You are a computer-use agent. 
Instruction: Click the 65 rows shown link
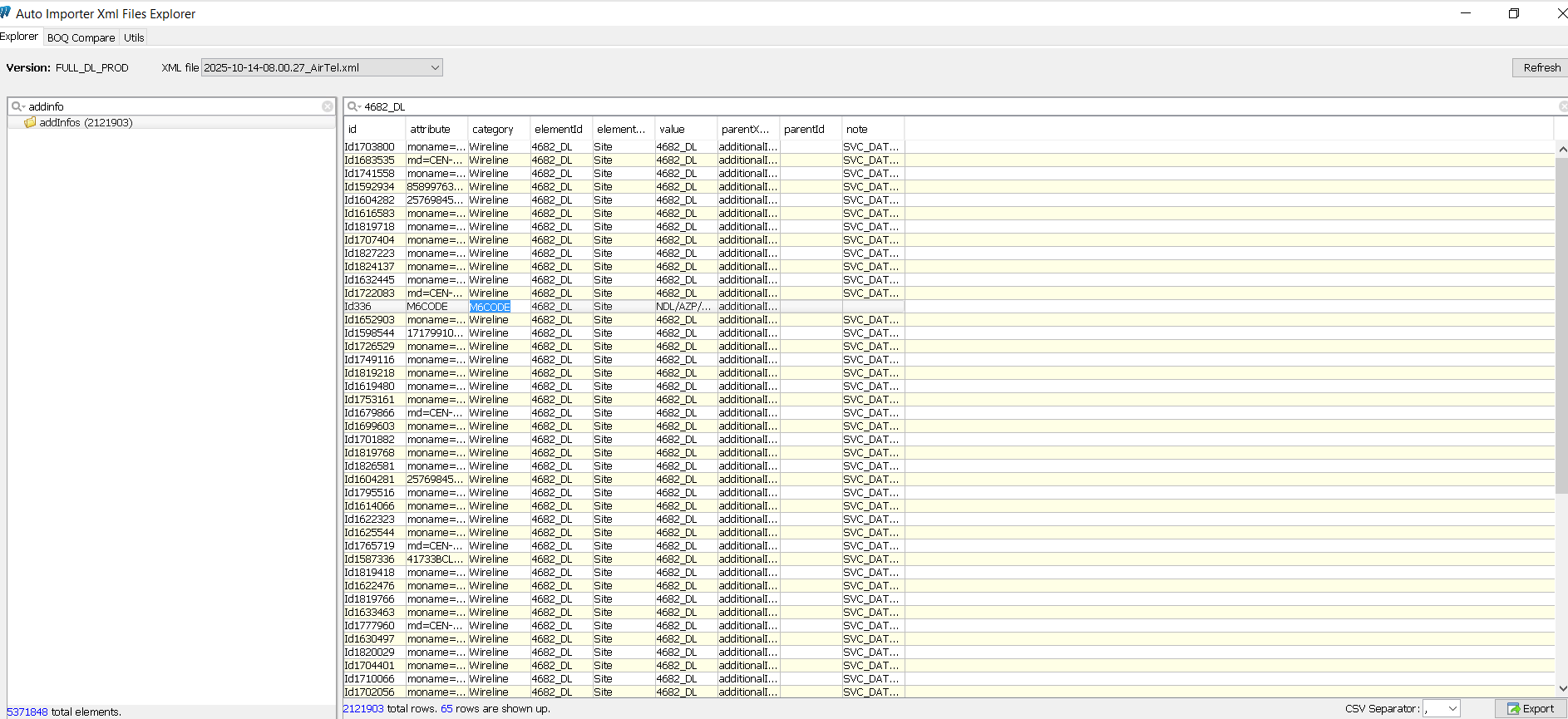[446, 709]
